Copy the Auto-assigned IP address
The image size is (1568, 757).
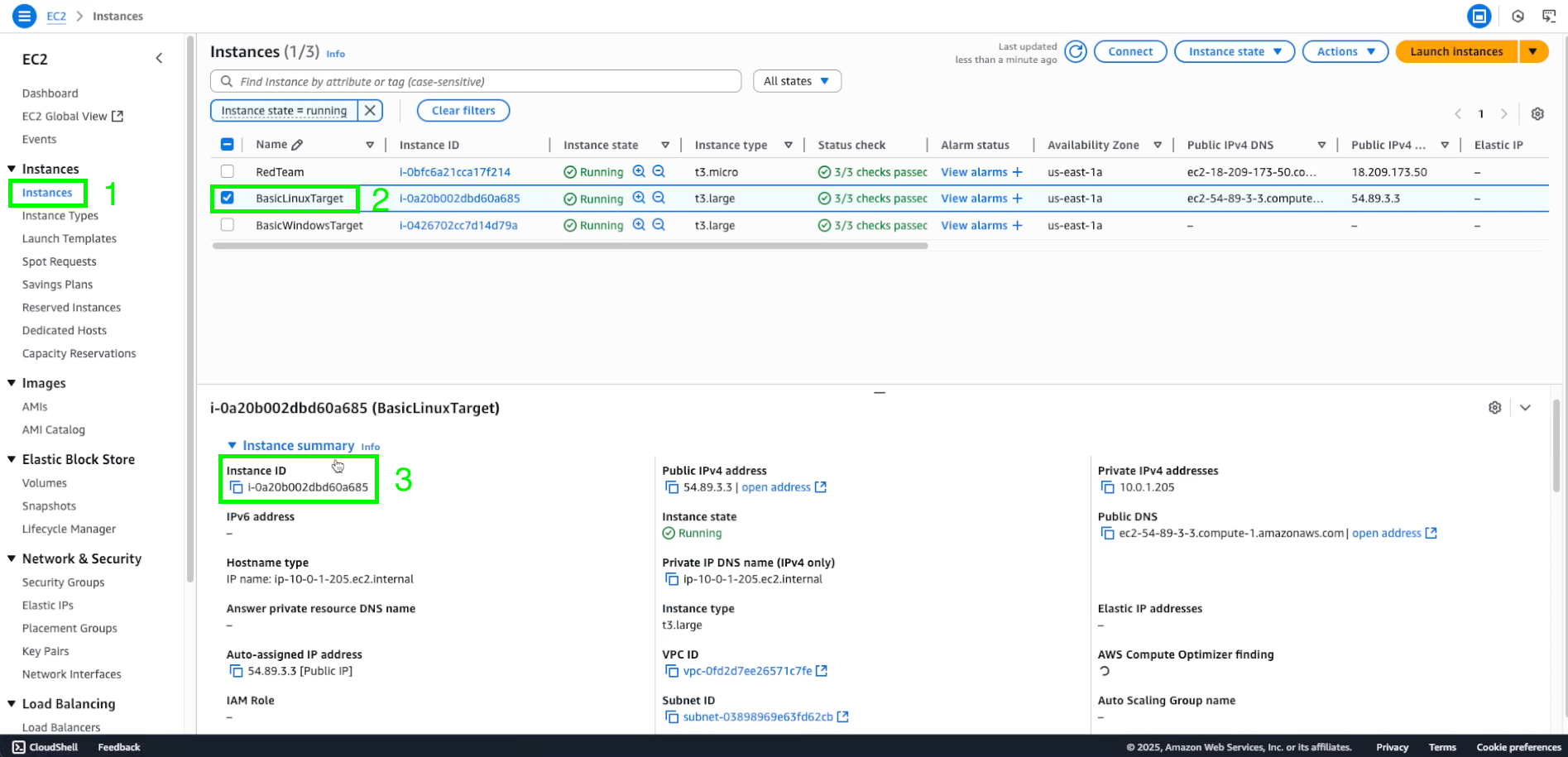237,671
